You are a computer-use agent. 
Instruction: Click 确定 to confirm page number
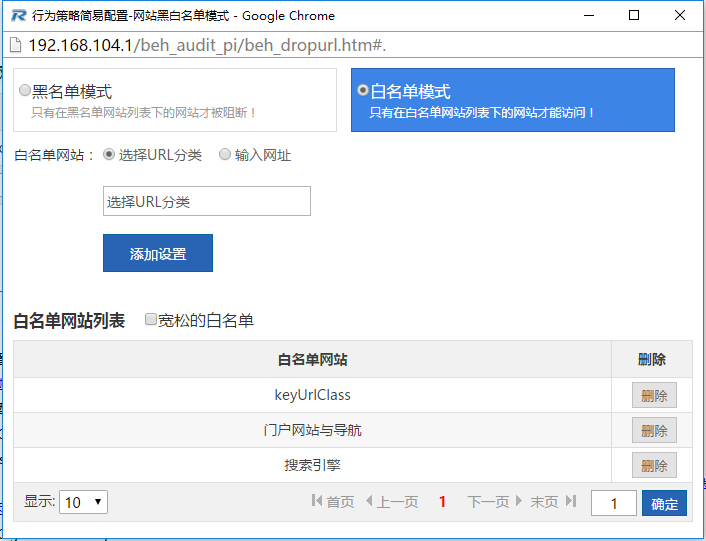(664, 503)
